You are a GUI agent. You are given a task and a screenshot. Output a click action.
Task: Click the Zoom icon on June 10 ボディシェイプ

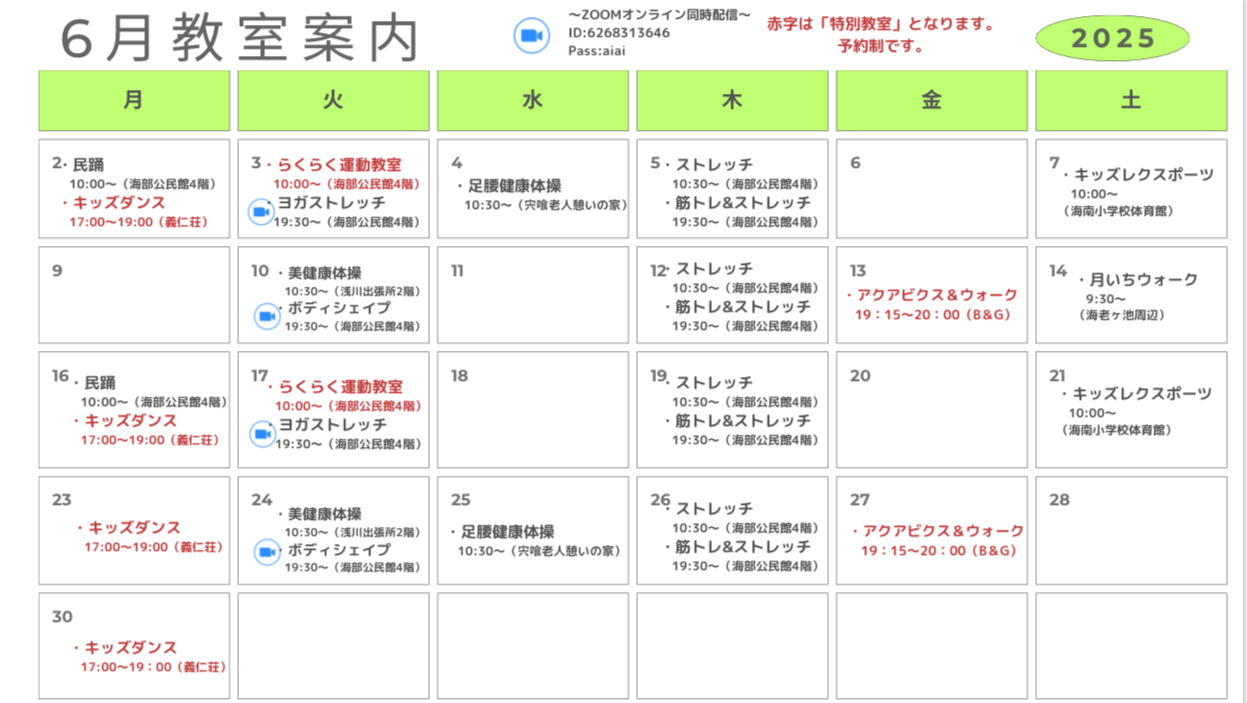point(267,316)
